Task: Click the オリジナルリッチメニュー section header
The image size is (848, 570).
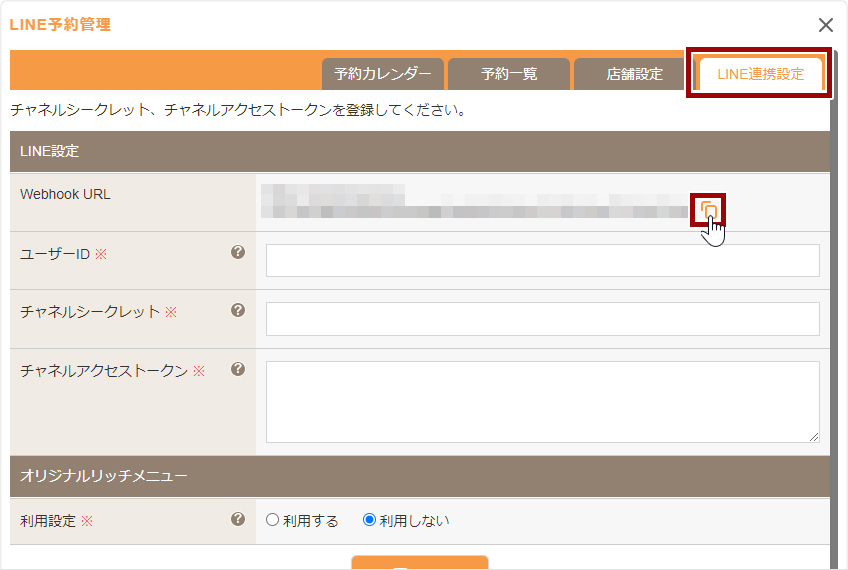Action: (420, 476)
